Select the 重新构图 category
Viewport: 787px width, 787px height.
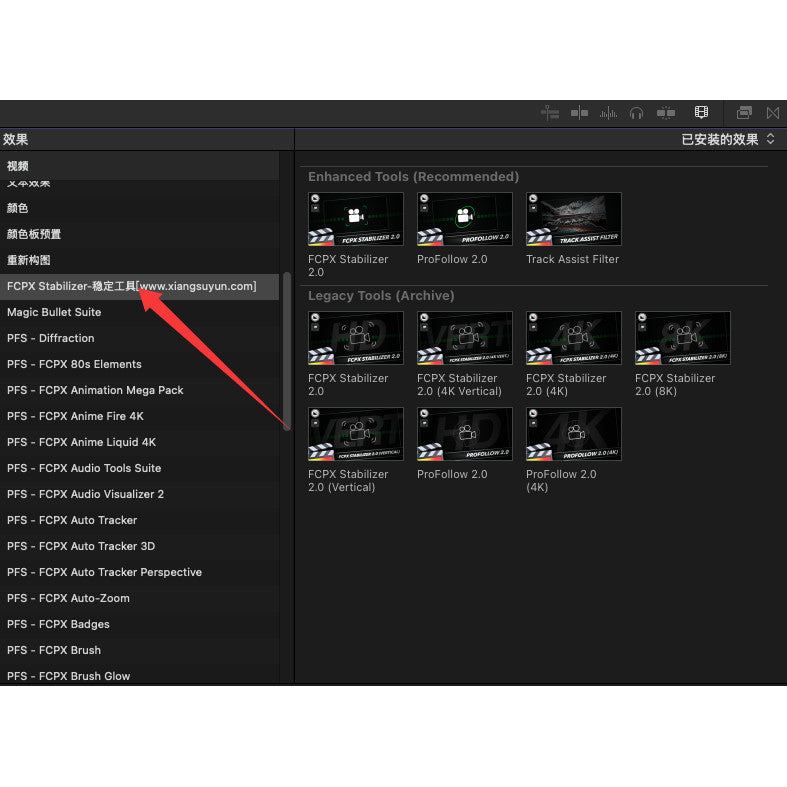[139, 260]
